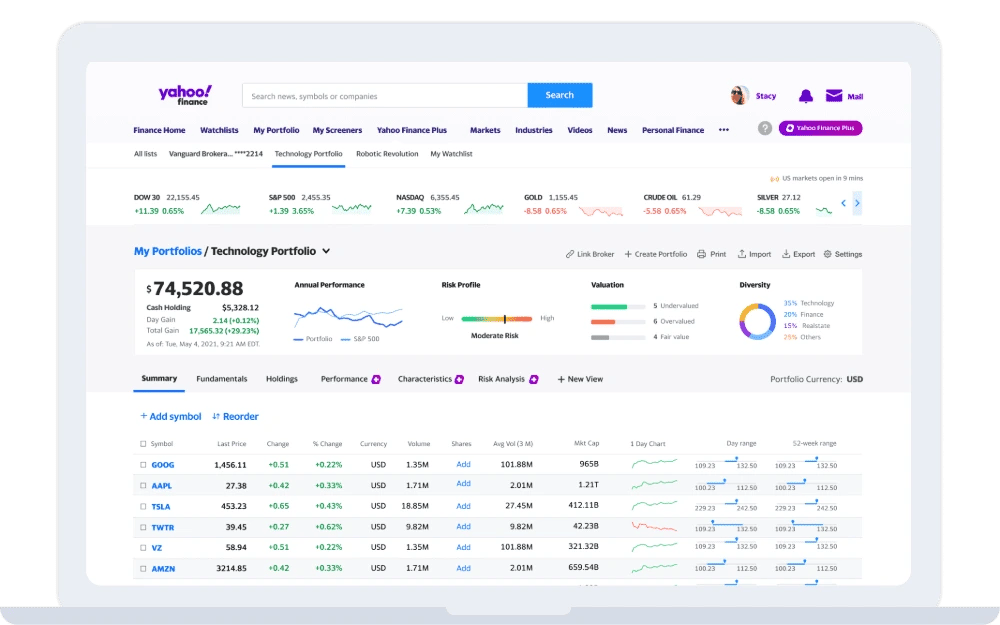
Task: Switch to the Holdings tab
Action: tap(282, 379)
